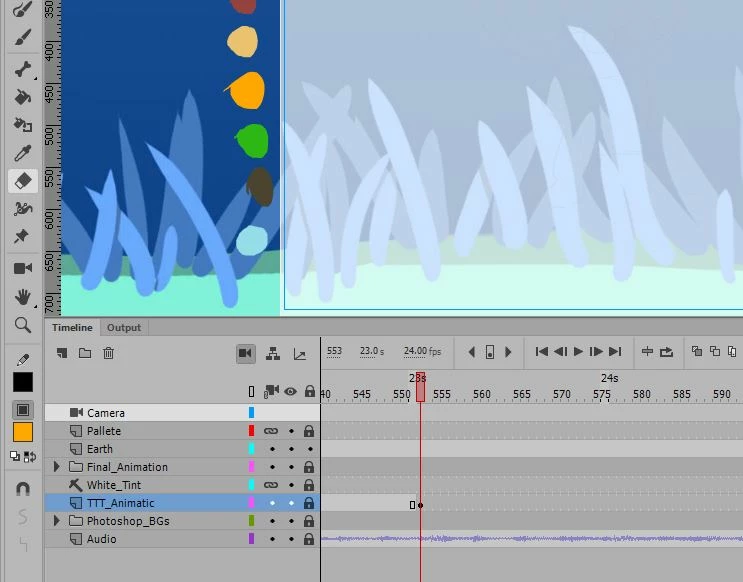Select the Ink Bottle tool
This screenshot has height=582, width=743.
coord(23,125)
